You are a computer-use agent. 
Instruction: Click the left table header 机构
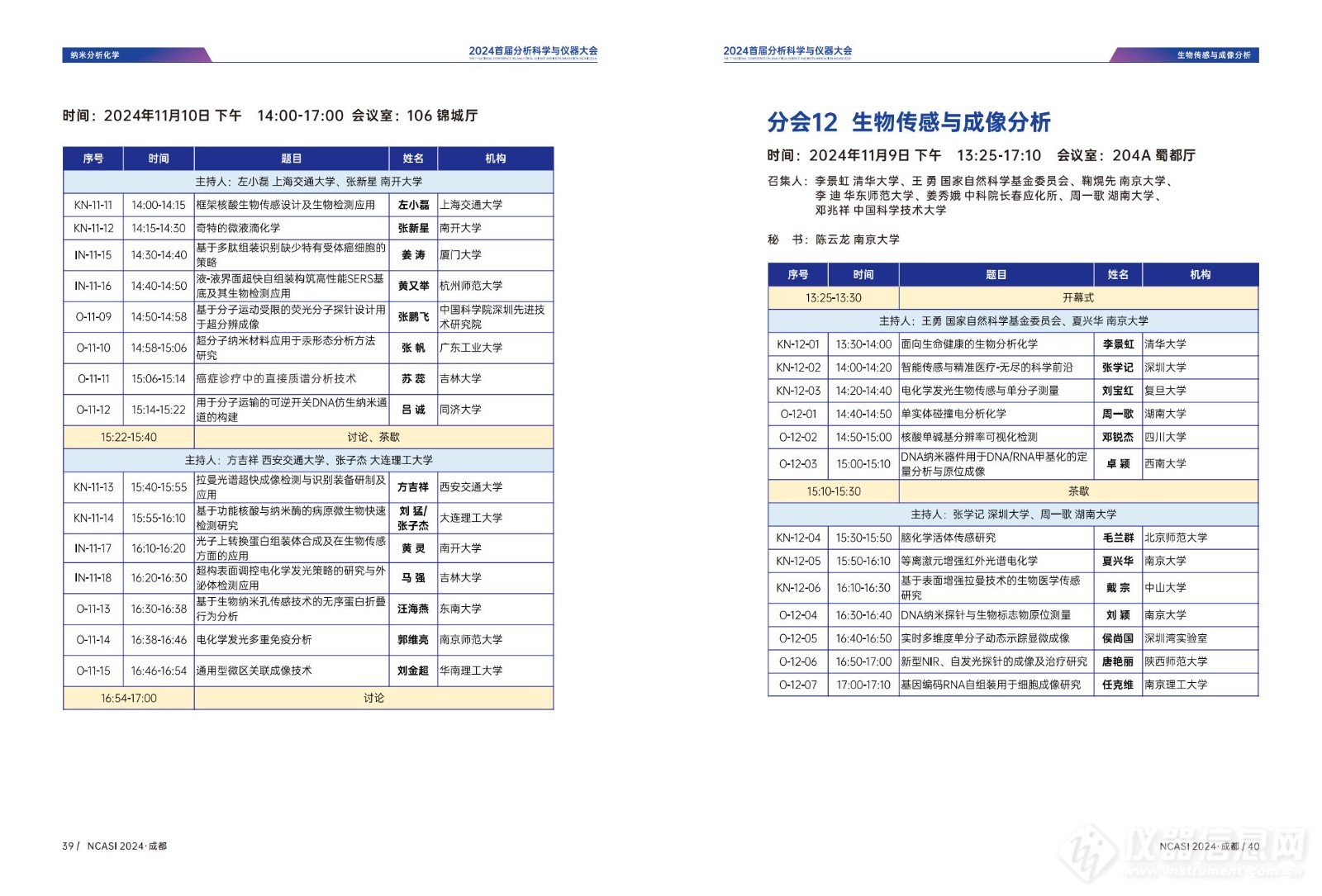click(x=496, y=159)
